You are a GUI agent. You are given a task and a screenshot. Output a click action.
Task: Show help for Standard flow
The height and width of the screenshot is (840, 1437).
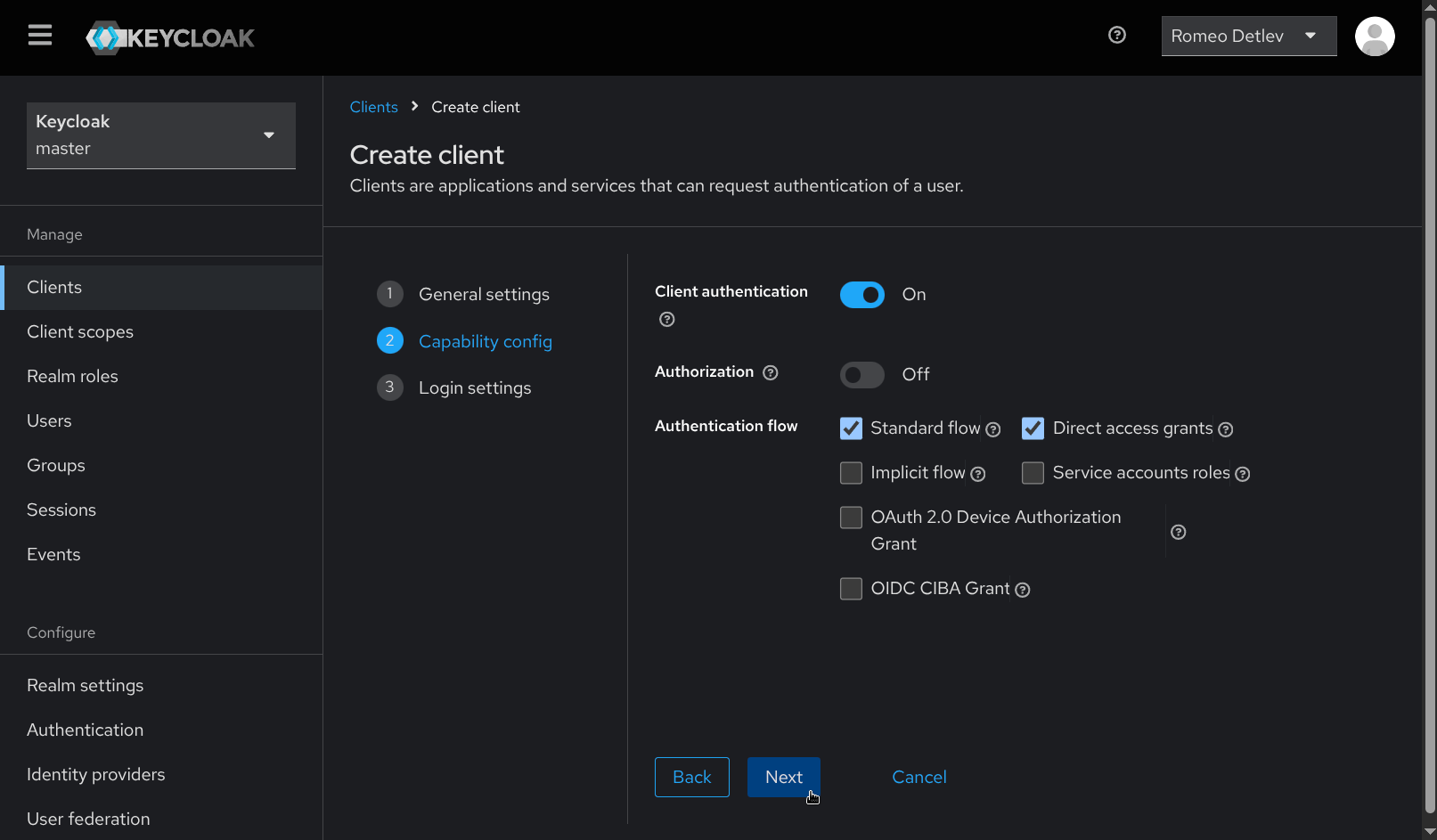pyautogui.click(x=993, y=429)
